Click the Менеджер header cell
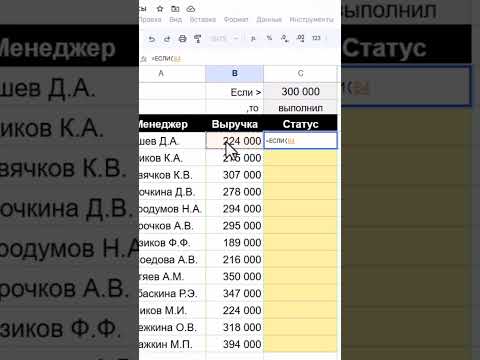Viewport: 480px width, 360px height. pos(172,124)
